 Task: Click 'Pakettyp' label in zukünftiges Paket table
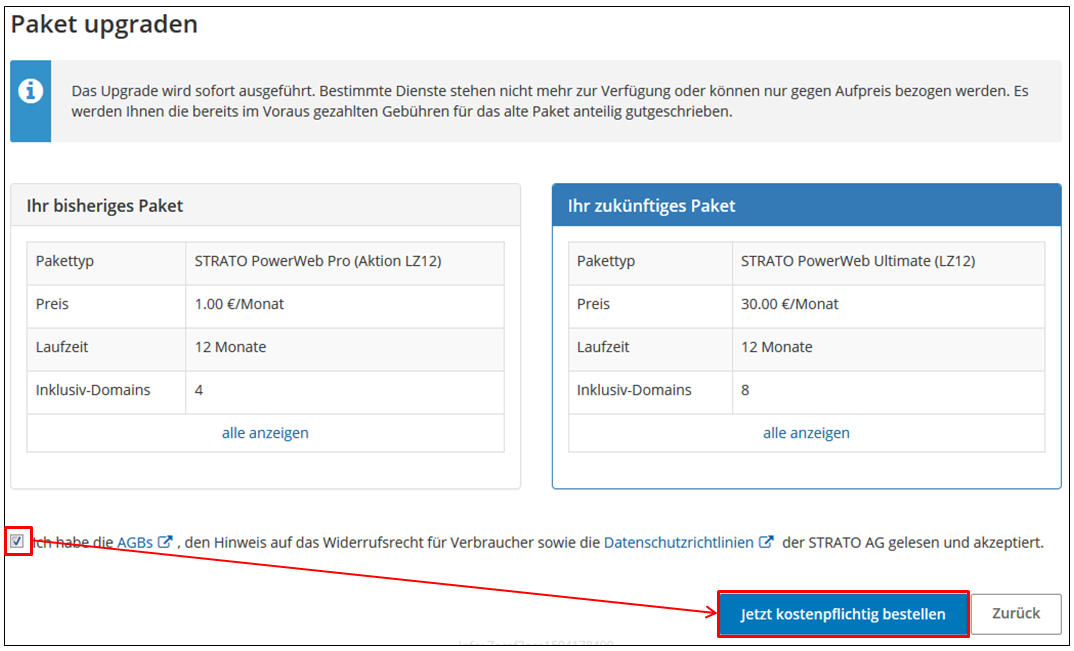(606, 261)
